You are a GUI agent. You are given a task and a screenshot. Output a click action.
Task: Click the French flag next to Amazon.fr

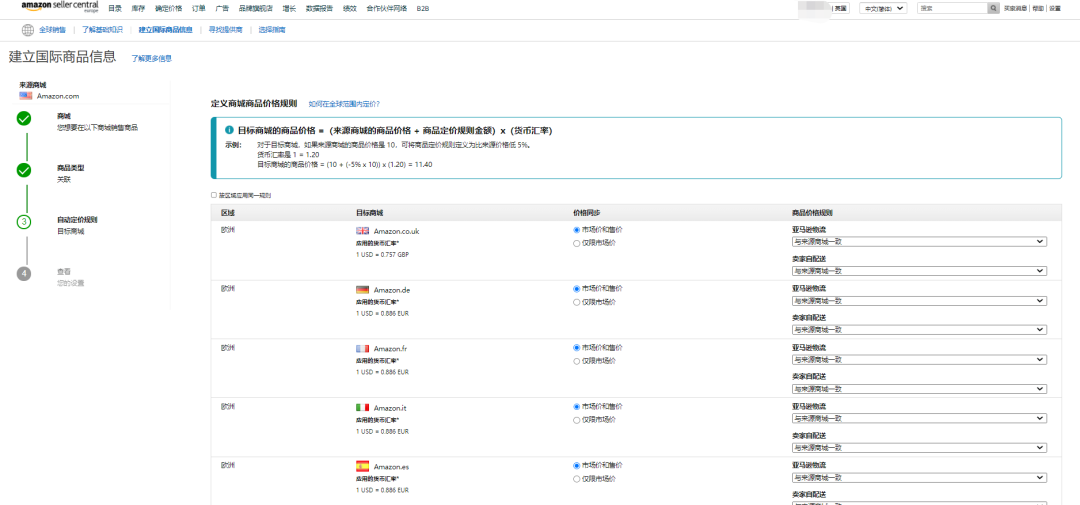362,349
